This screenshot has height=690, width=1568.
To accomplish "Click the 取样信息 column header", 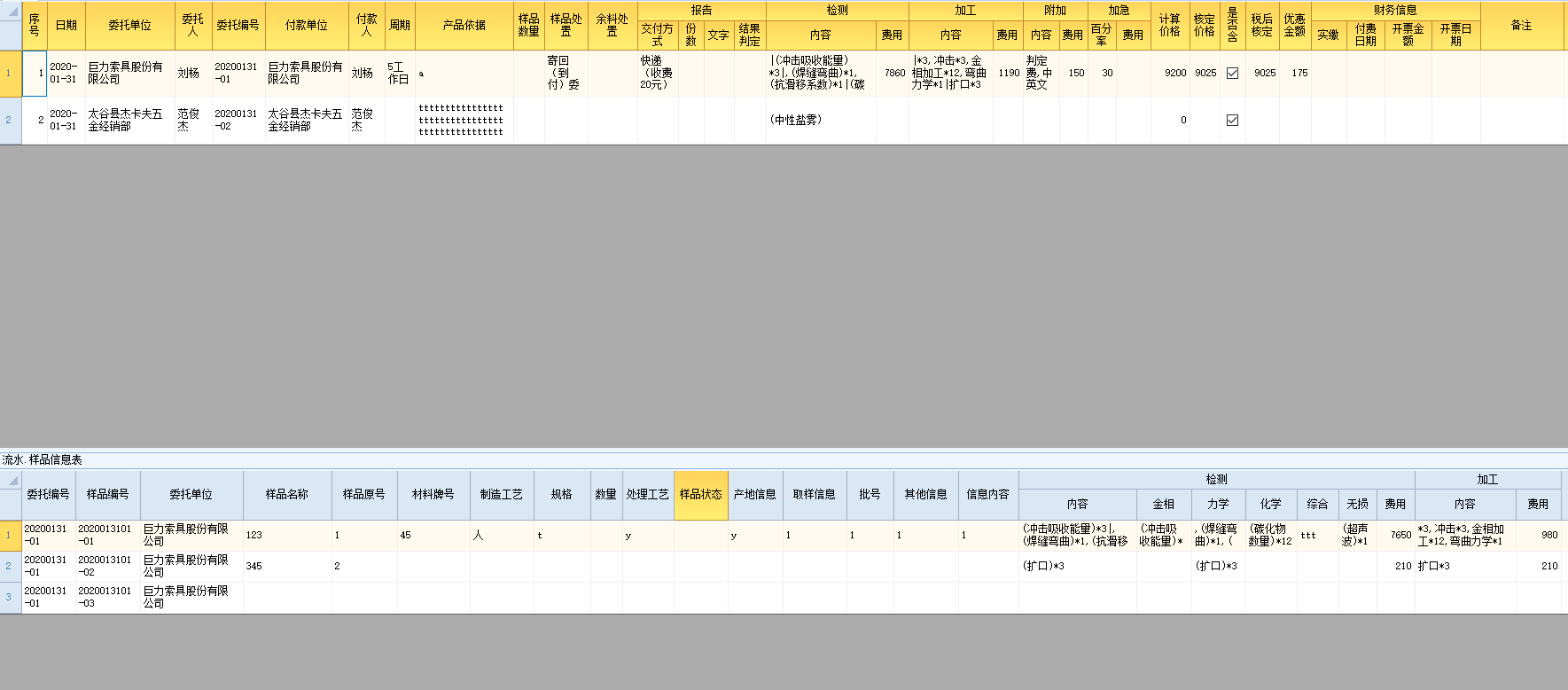I will pyautogui.click(x=815, y=494).
